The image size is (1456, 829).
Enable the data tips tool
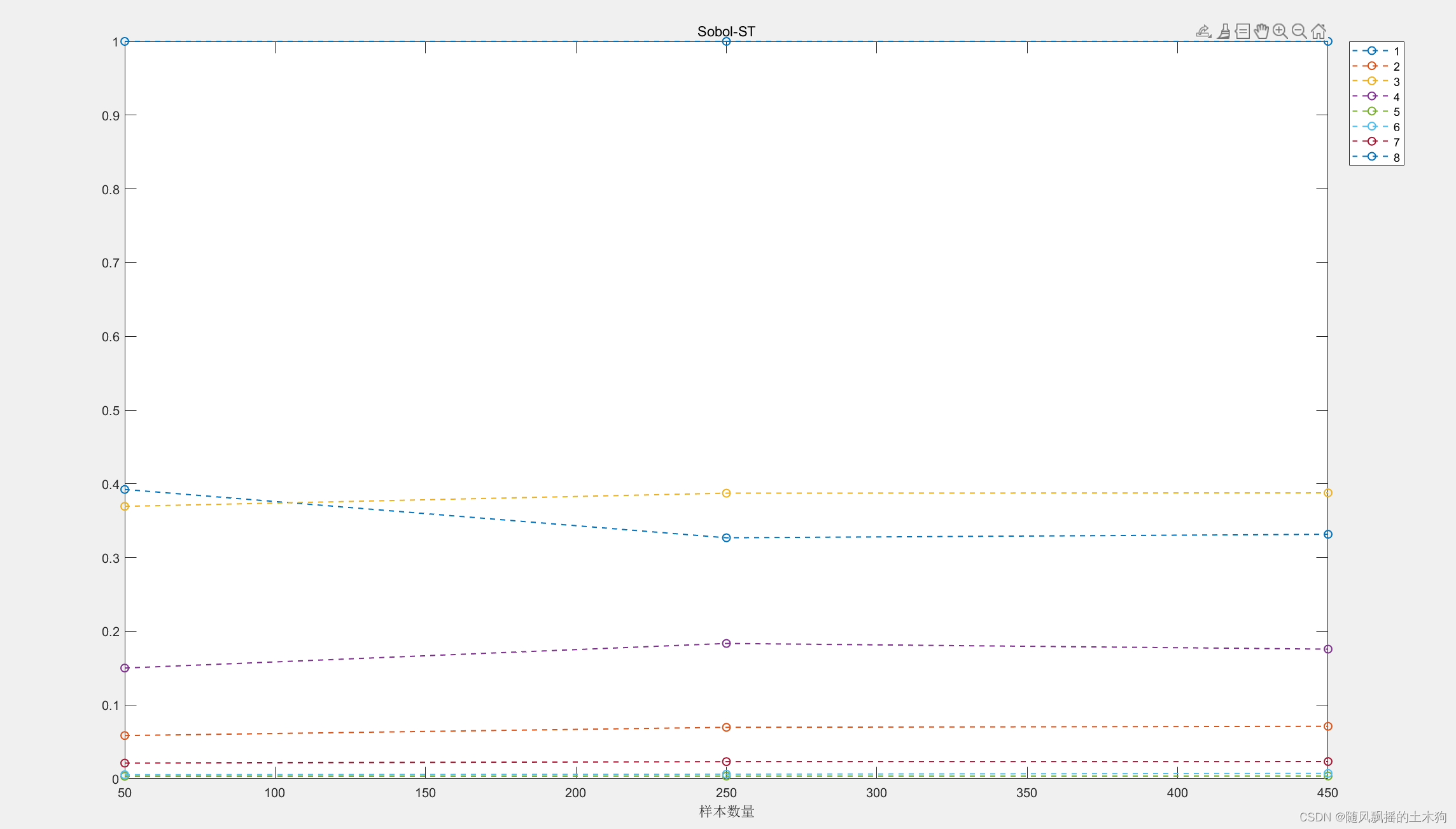(1242, 31)
